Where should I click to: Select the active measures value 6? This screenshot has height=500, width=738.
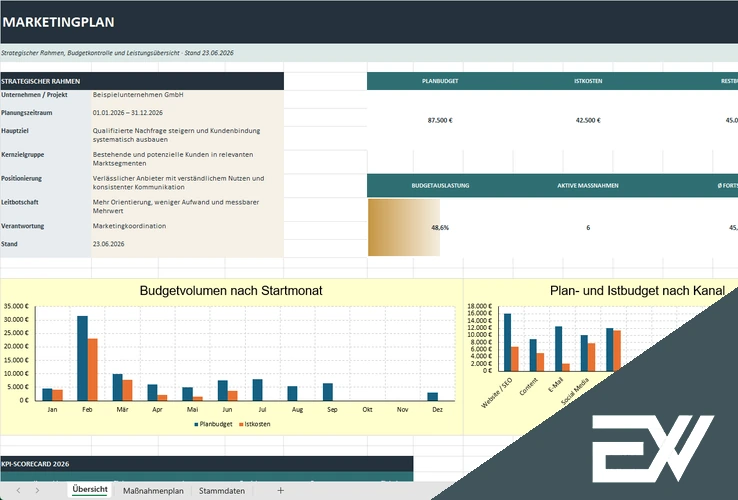click(588, 228)
